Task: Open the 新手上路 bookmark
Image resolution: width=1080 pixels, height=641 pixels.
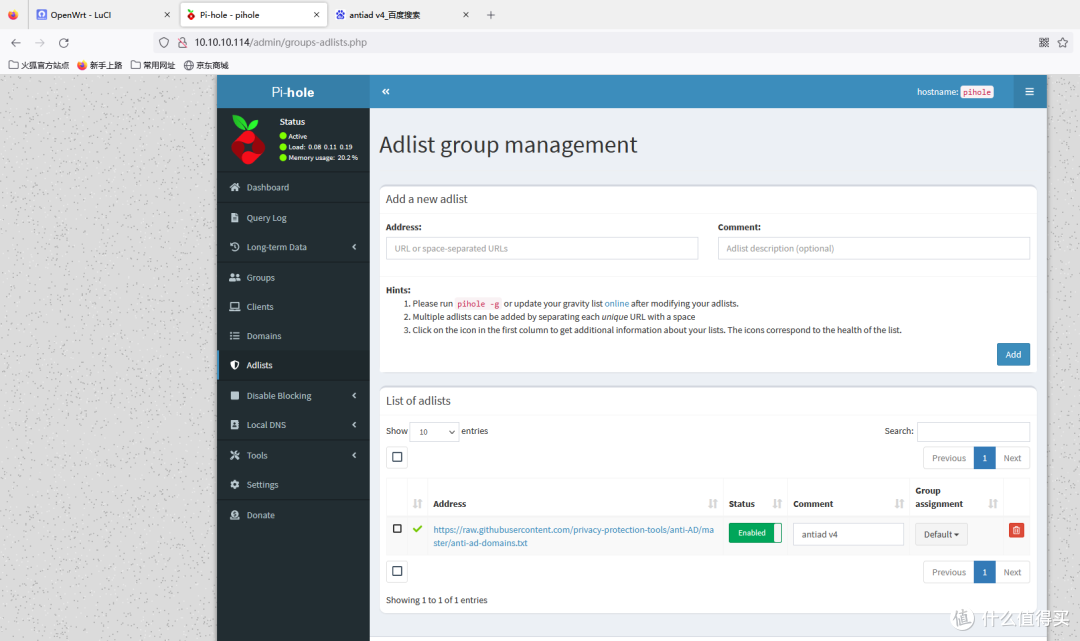Action: 100,65
